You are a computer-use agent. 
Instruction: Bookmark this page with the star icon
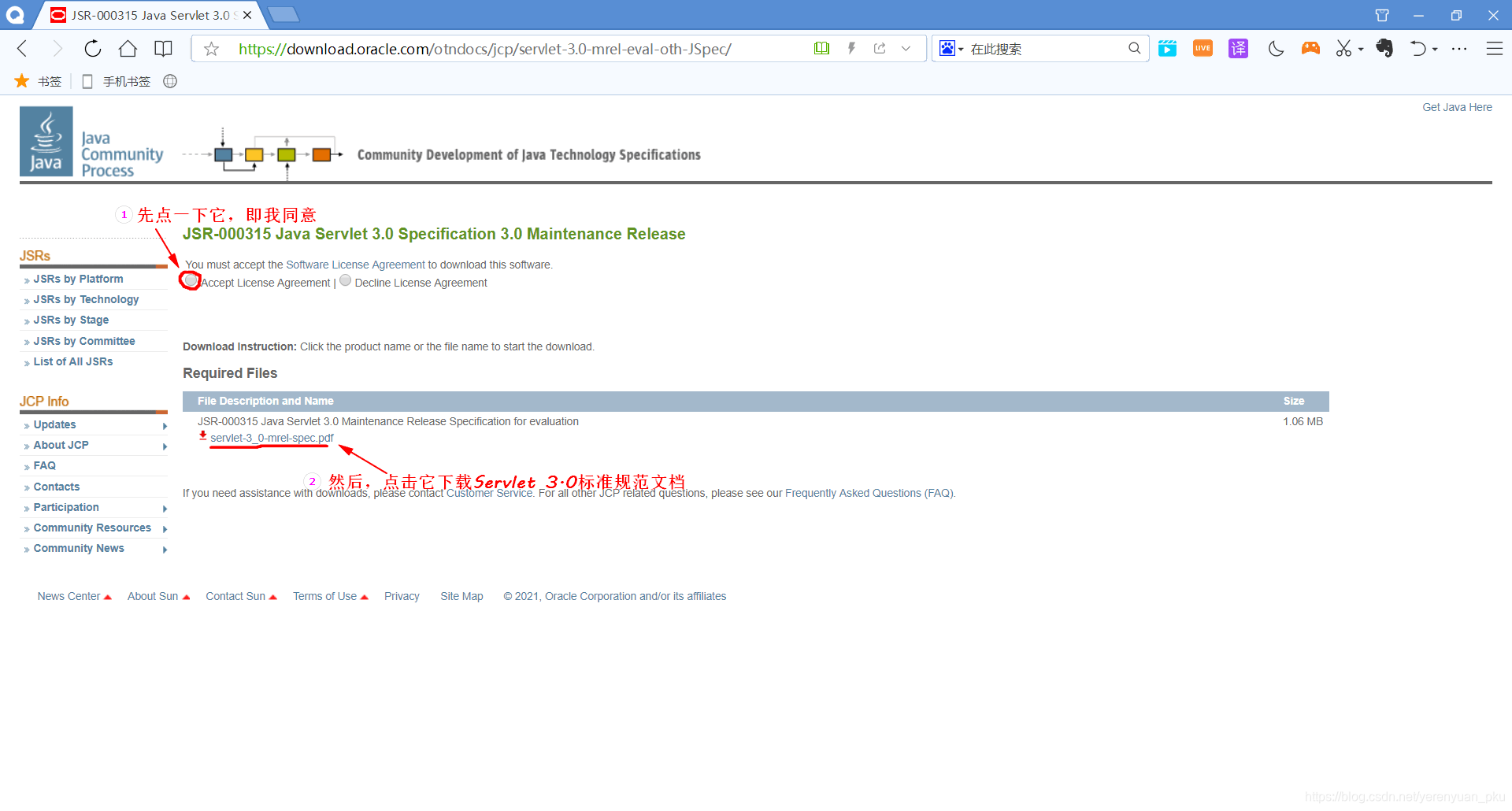(x=211, y=49)
